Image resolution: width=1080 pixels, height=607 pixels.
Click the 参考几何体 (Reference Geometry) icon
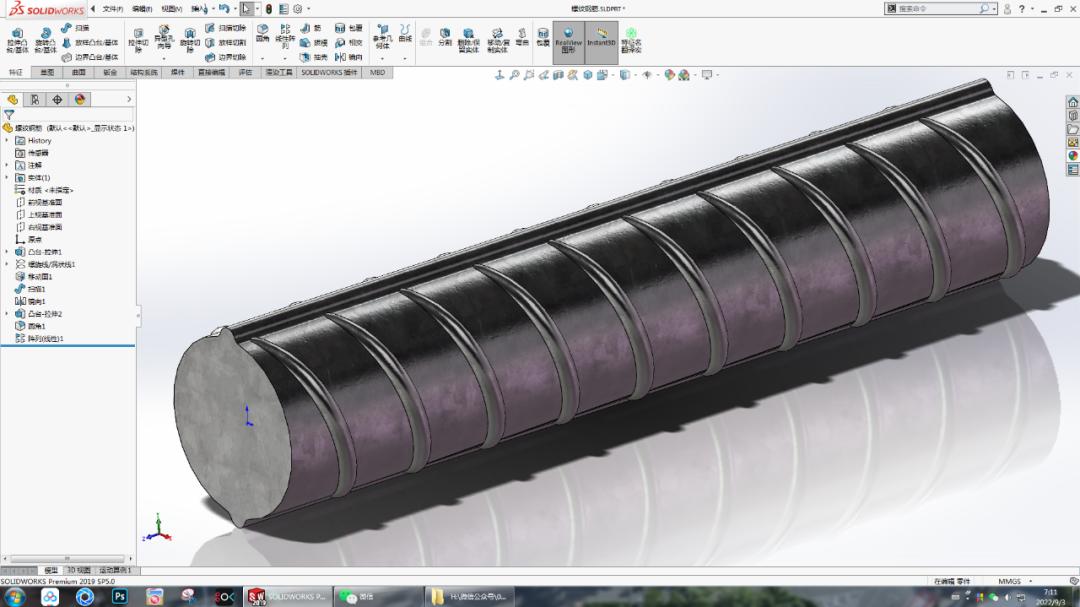pos(384,32)
